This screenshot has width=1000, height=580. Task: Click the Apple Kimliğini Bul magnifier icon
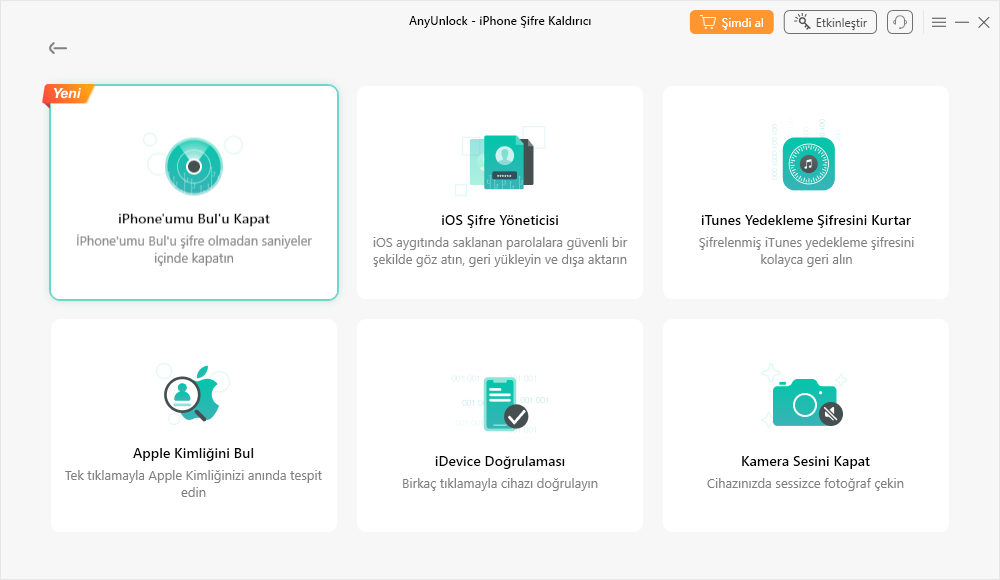tap(191, 393)
